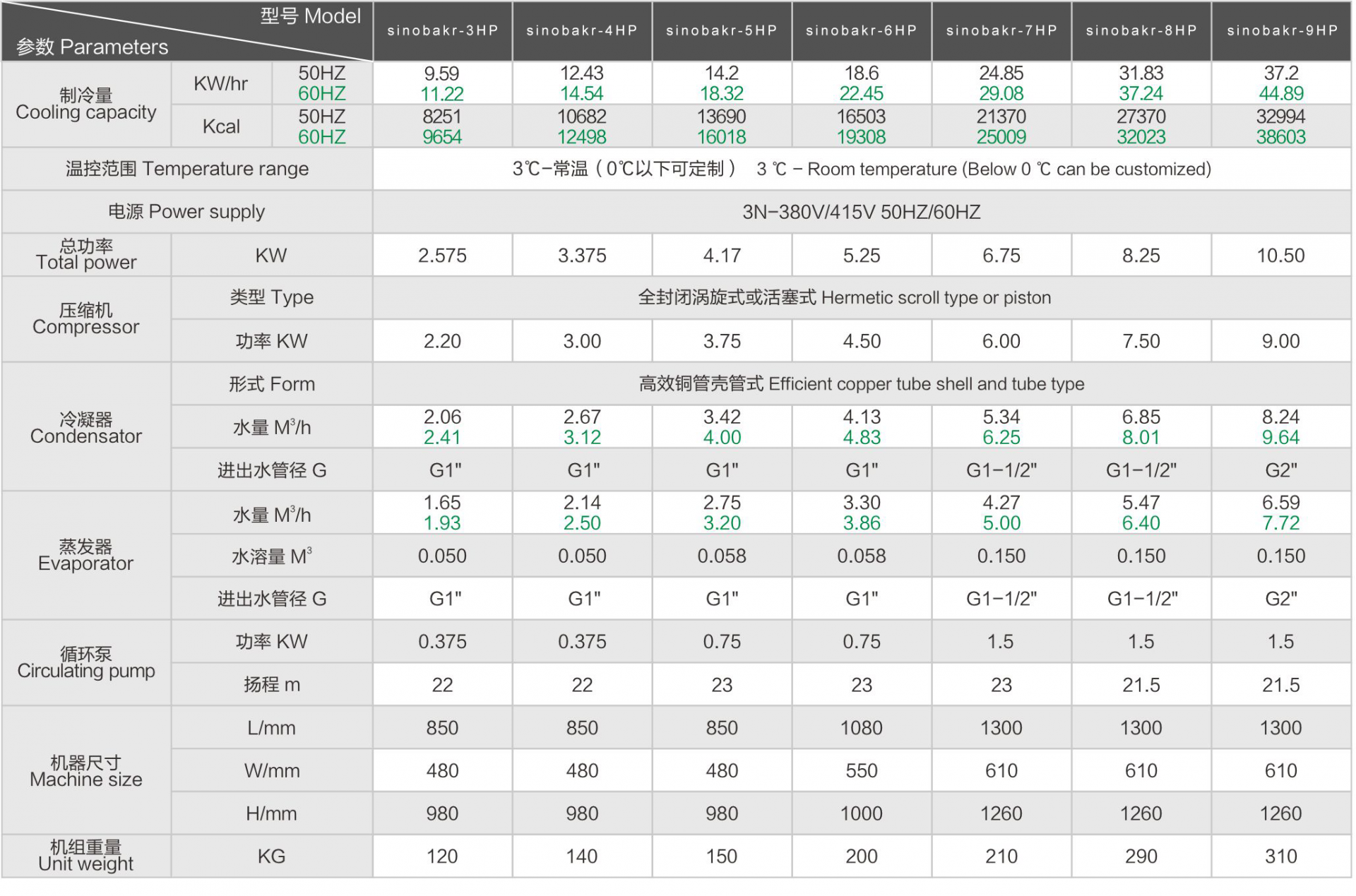
Task: Click unit weight value 210
Action: (1001, 857)
